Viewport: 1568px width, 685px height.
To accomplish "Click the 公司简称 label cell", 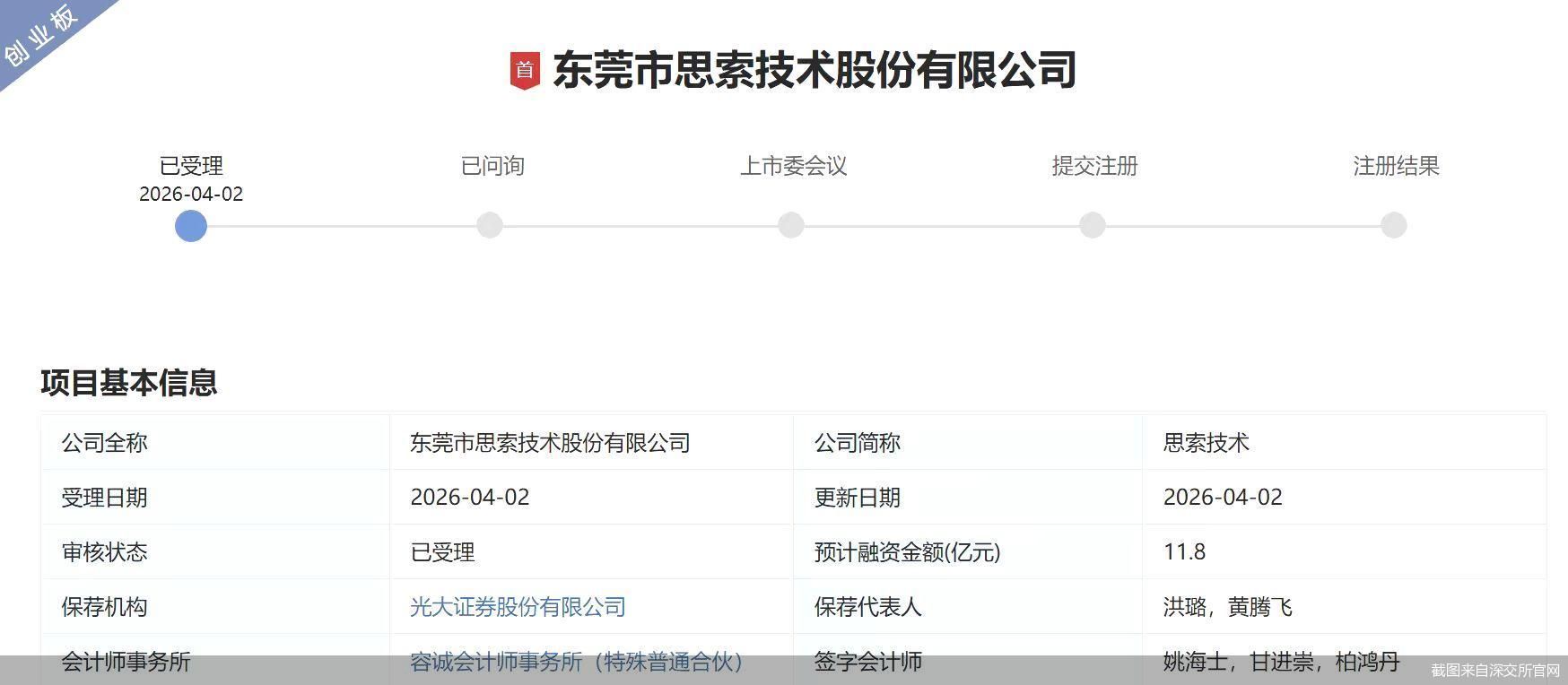I will pos(968,443).
